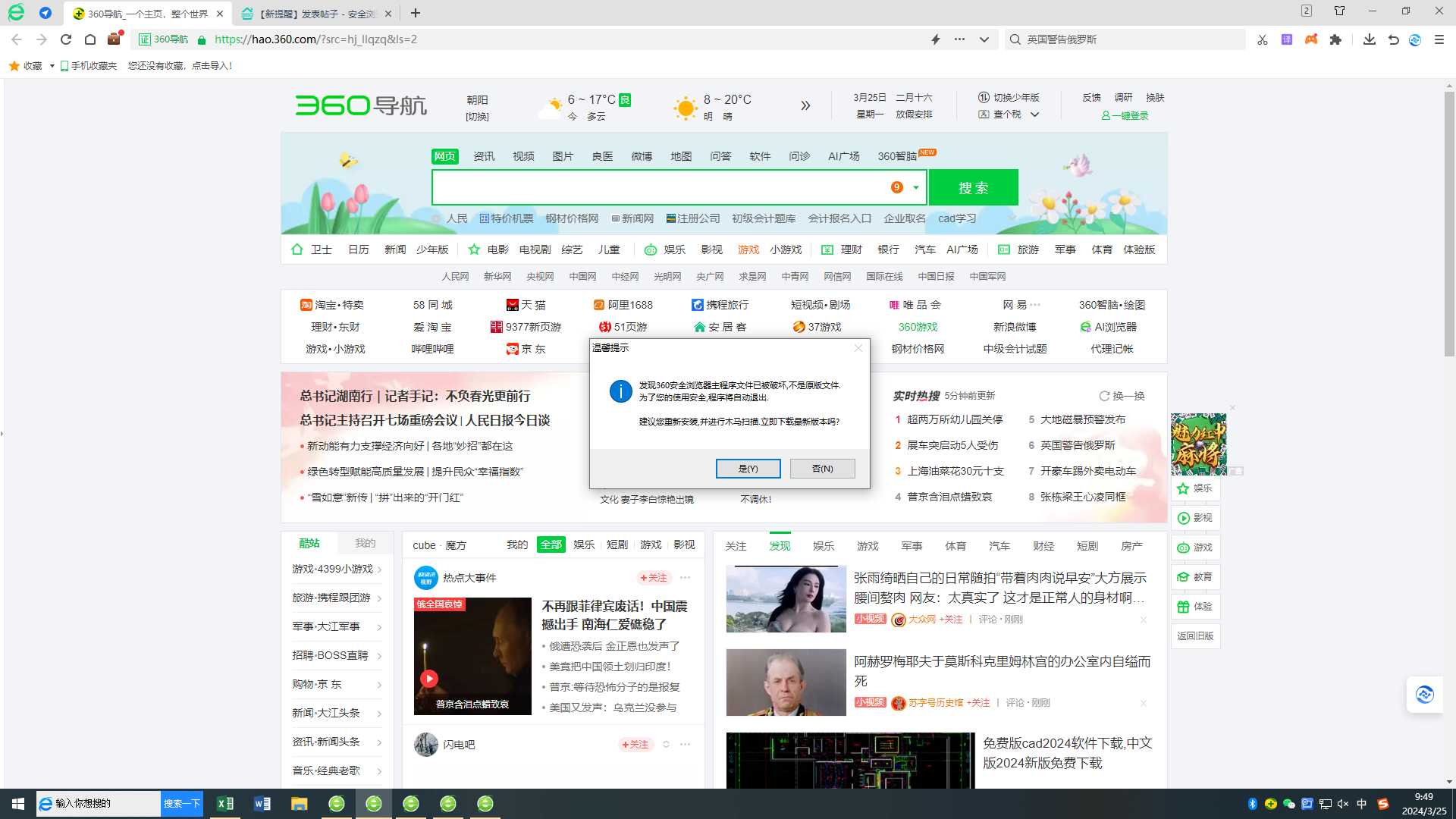
Task: Open Word from the taskbar
Action: (262, 804)
